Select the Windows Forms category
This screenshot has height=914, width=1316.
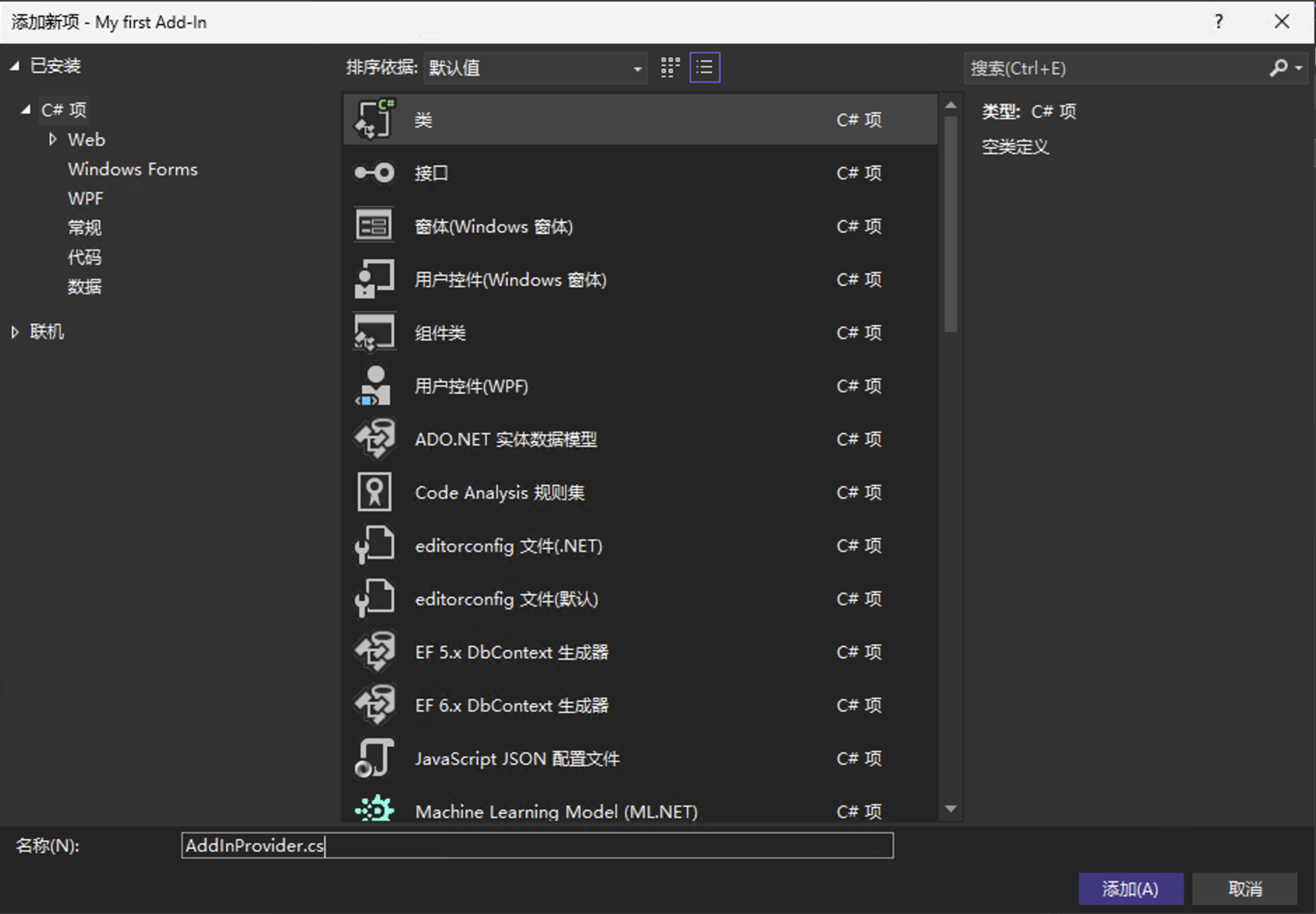(133, 169)
